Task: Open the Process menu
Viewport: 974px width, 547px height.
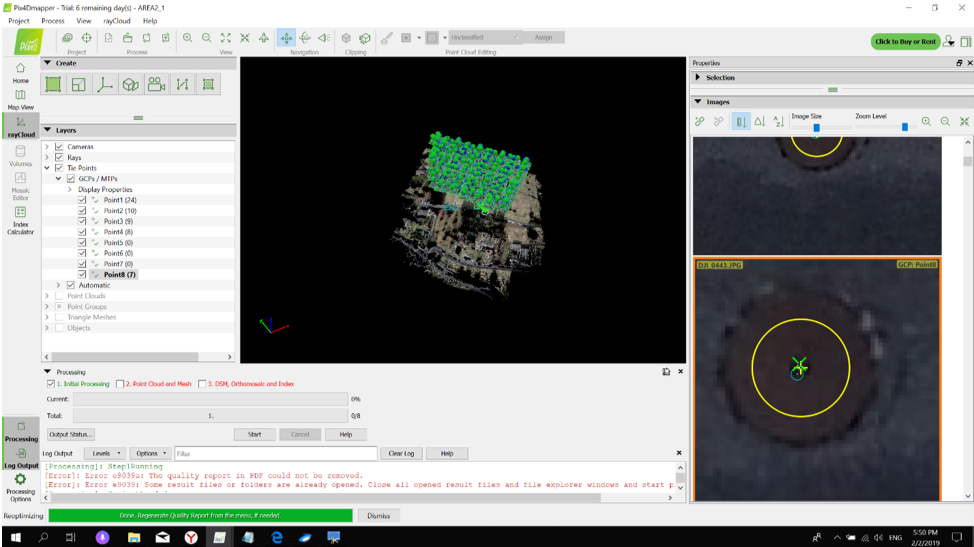Action: pyautogui.click(x=53, y=20)
